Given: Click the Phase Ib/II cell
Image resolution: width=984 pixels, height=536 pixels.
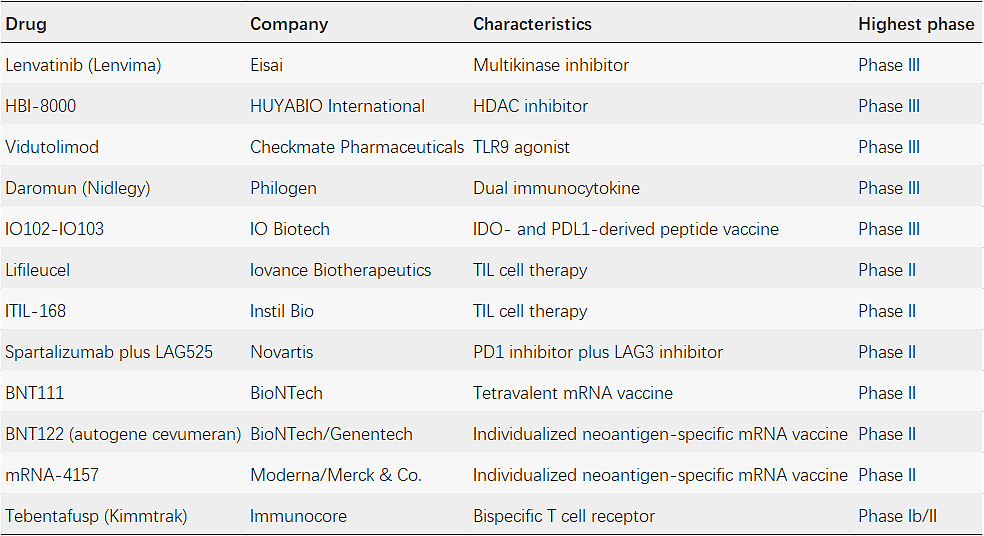Looking at the screenshot, I should [x=897, y=516].
